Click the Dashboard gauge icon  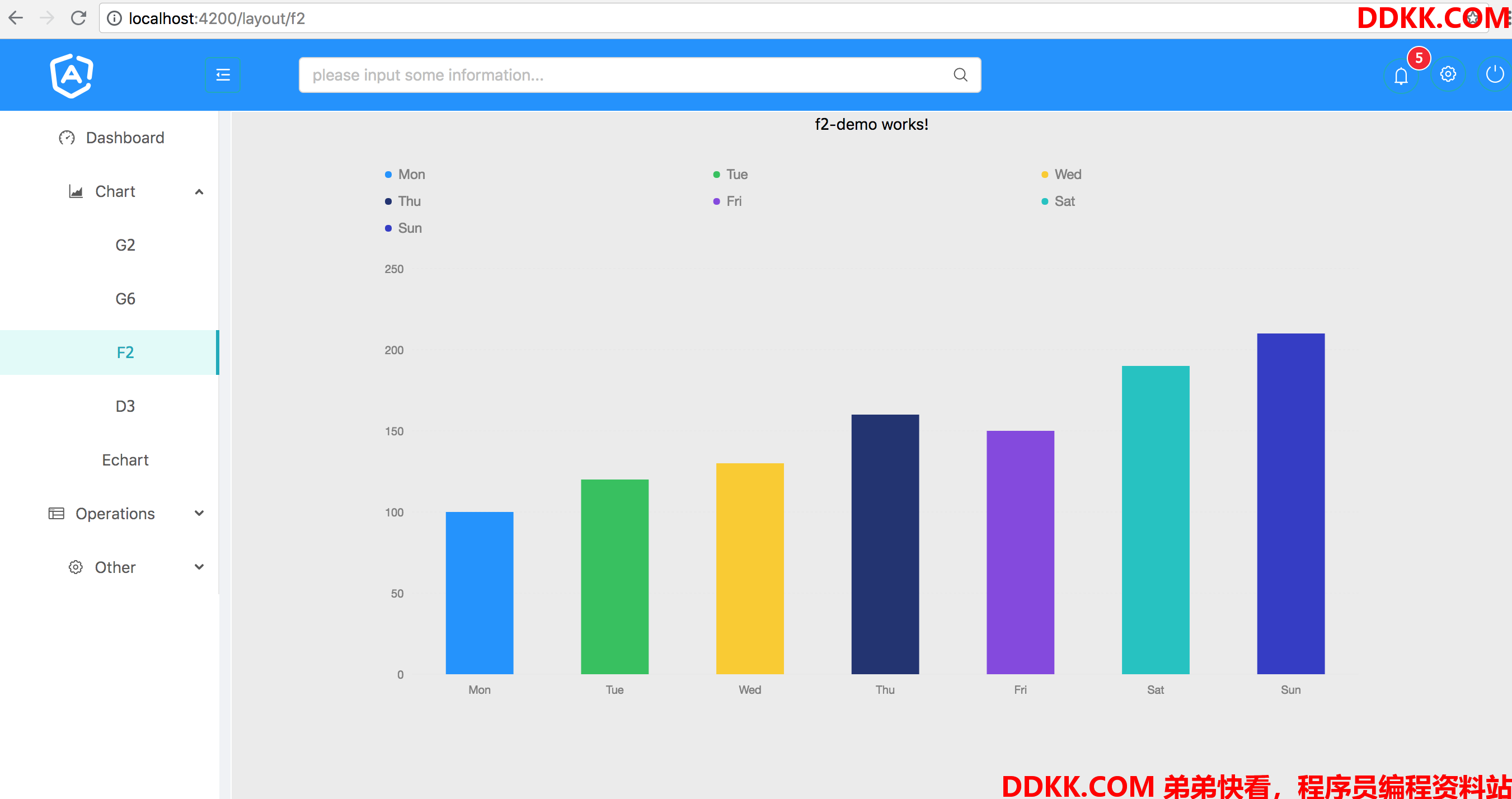[x=67, y=138]
